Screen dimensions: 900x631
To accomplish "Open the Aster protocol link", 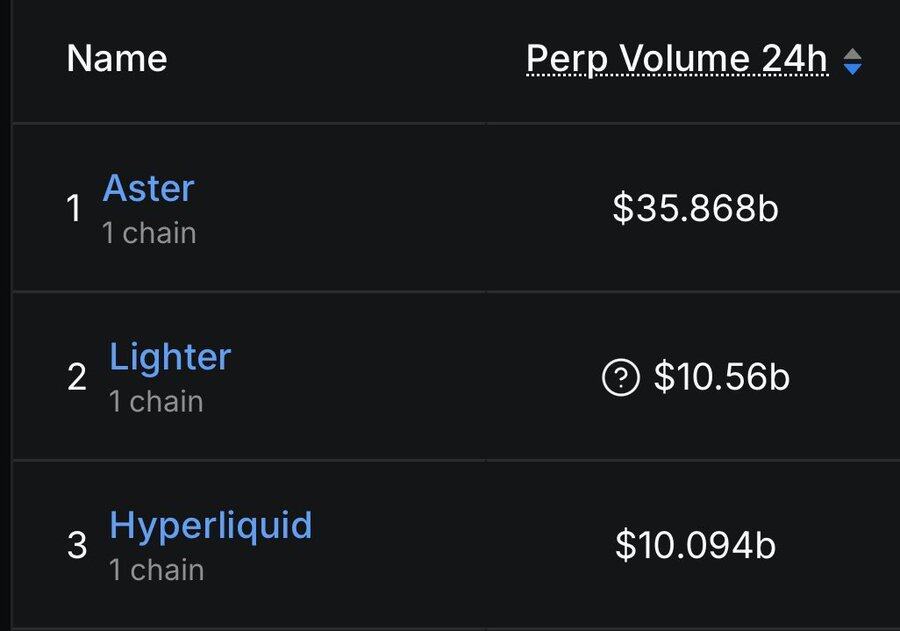I will tap(149, 188).
